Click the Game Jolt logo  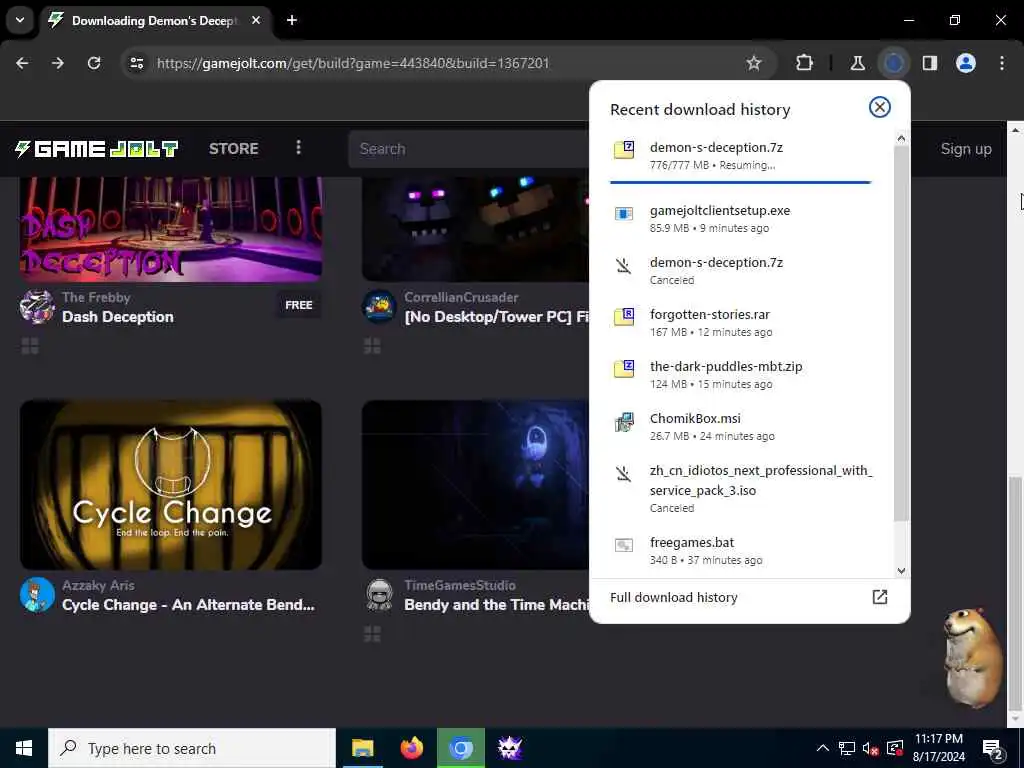point(97,149)
